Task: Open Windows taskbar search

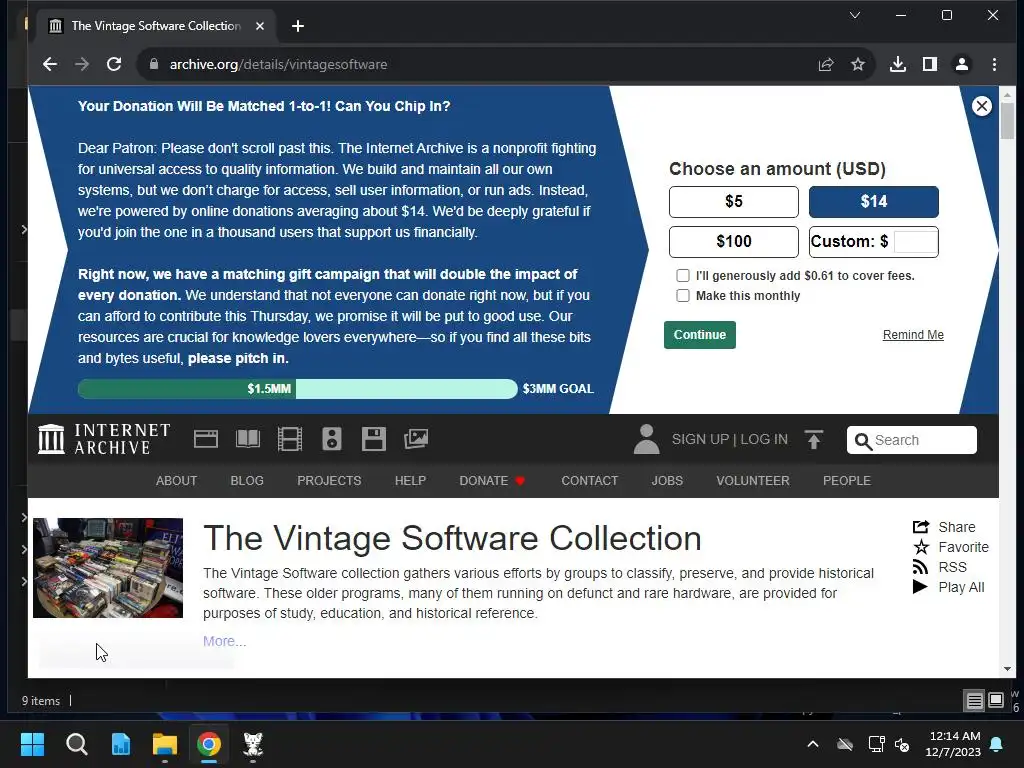Action: coord(76,744)
